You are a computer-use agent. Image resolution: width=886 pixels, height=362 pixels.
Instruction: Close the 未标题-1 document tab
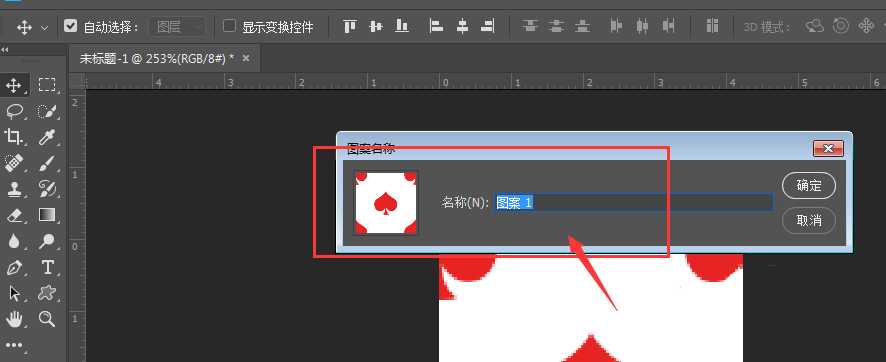[x=246, y=58]
